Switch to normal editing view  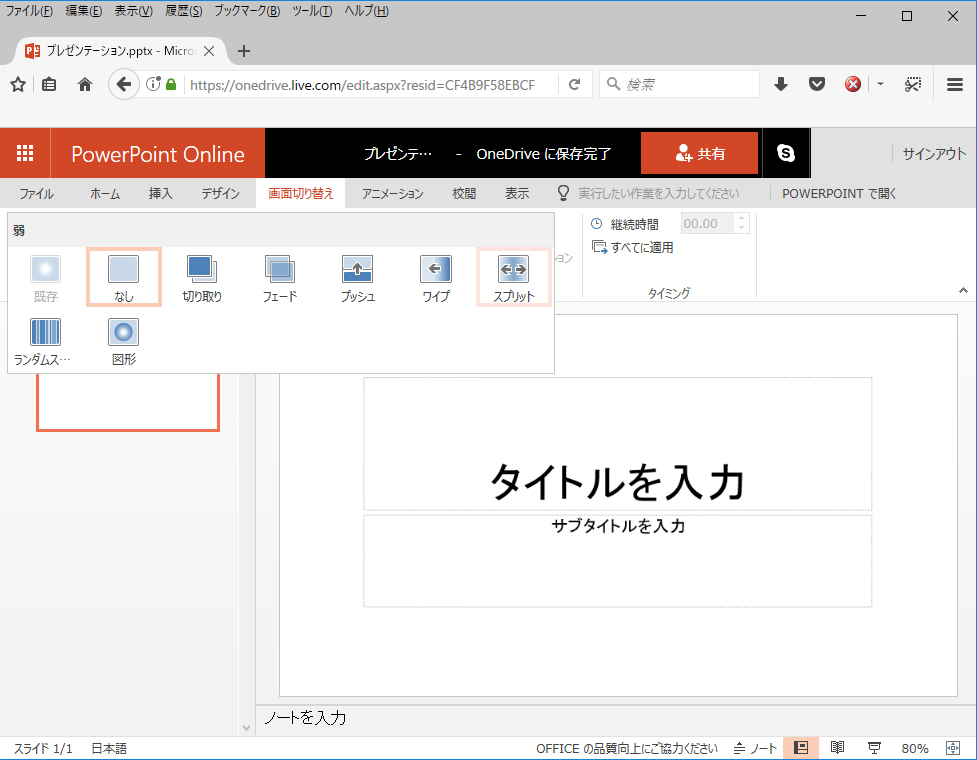801,748
